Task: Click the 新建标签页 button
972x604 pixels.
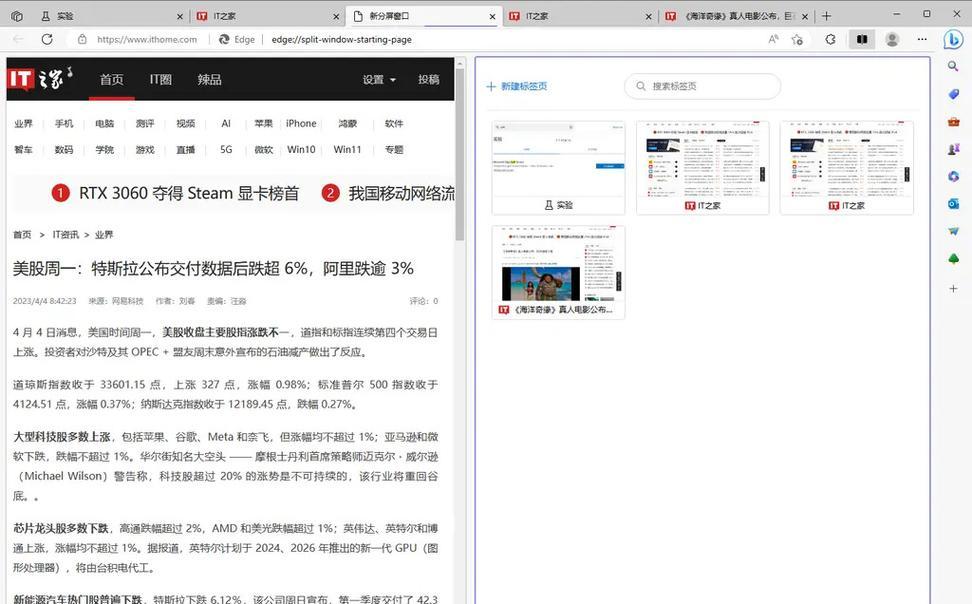Action: [x=516, y=86]
